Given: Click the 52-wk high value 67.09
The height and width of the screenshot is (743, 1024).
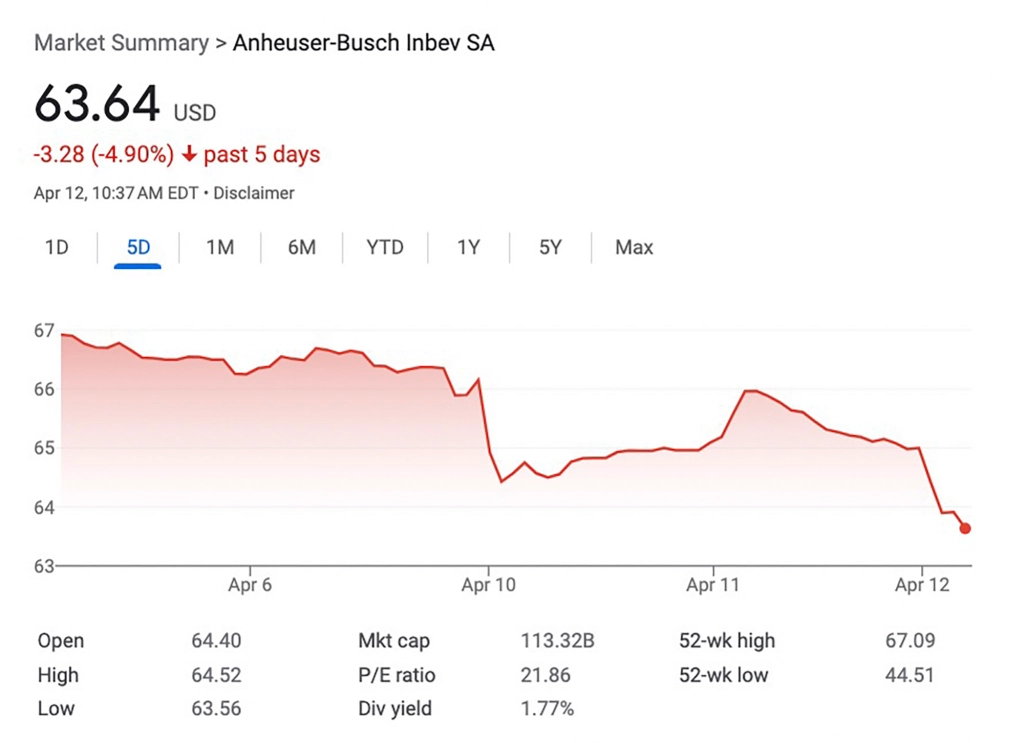Looking at the screenshot, I should tap(910, 641).
